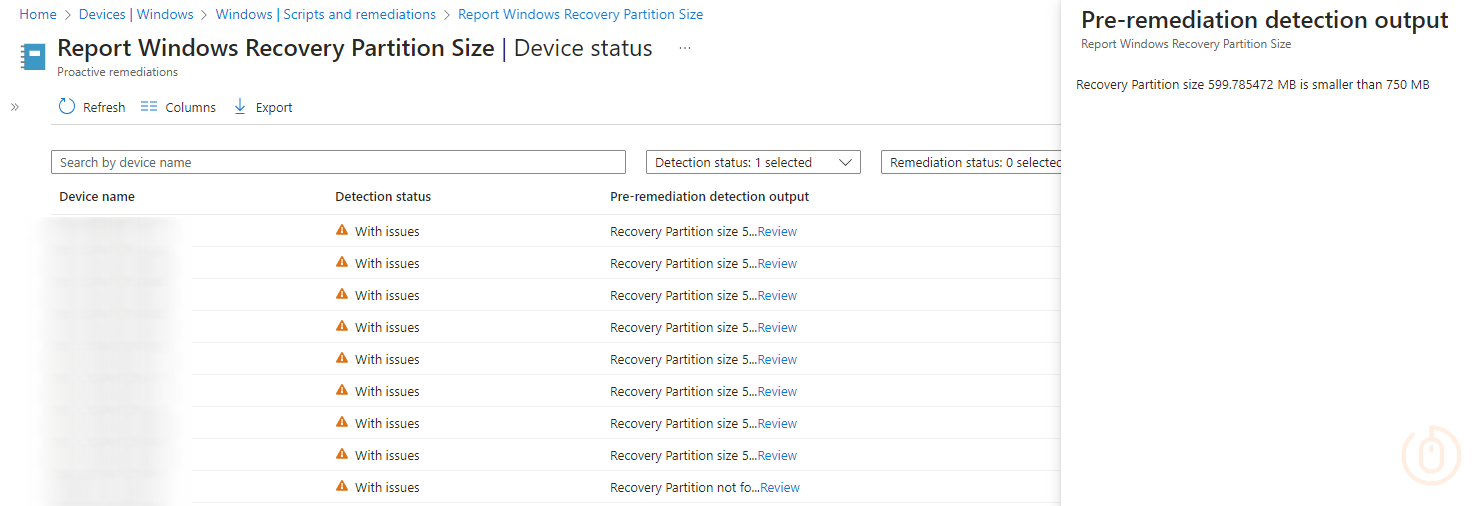Click the Export download icon
The image size is (1482, 506).
[240, 107]
